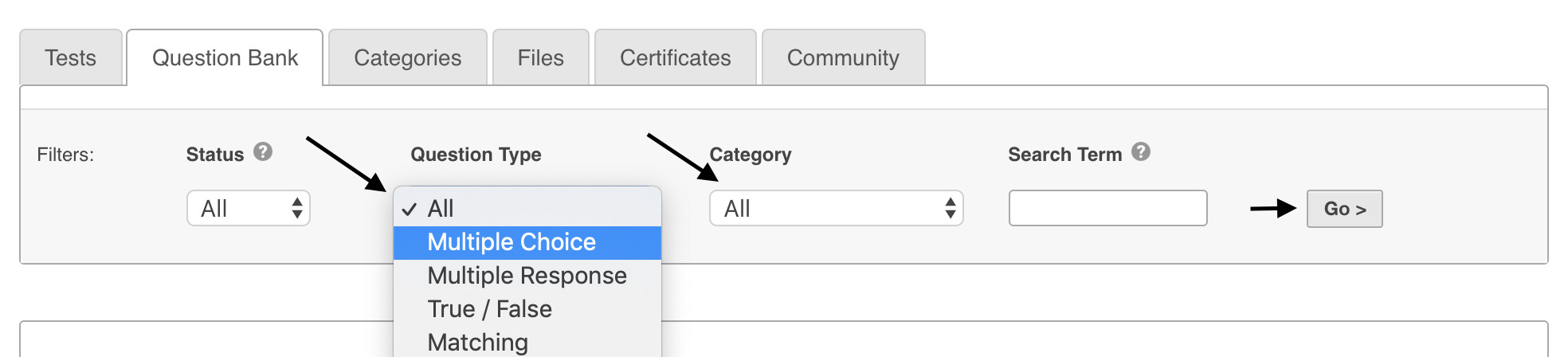
Task: Open the Categories tab
Action: [x=408, y=58]
